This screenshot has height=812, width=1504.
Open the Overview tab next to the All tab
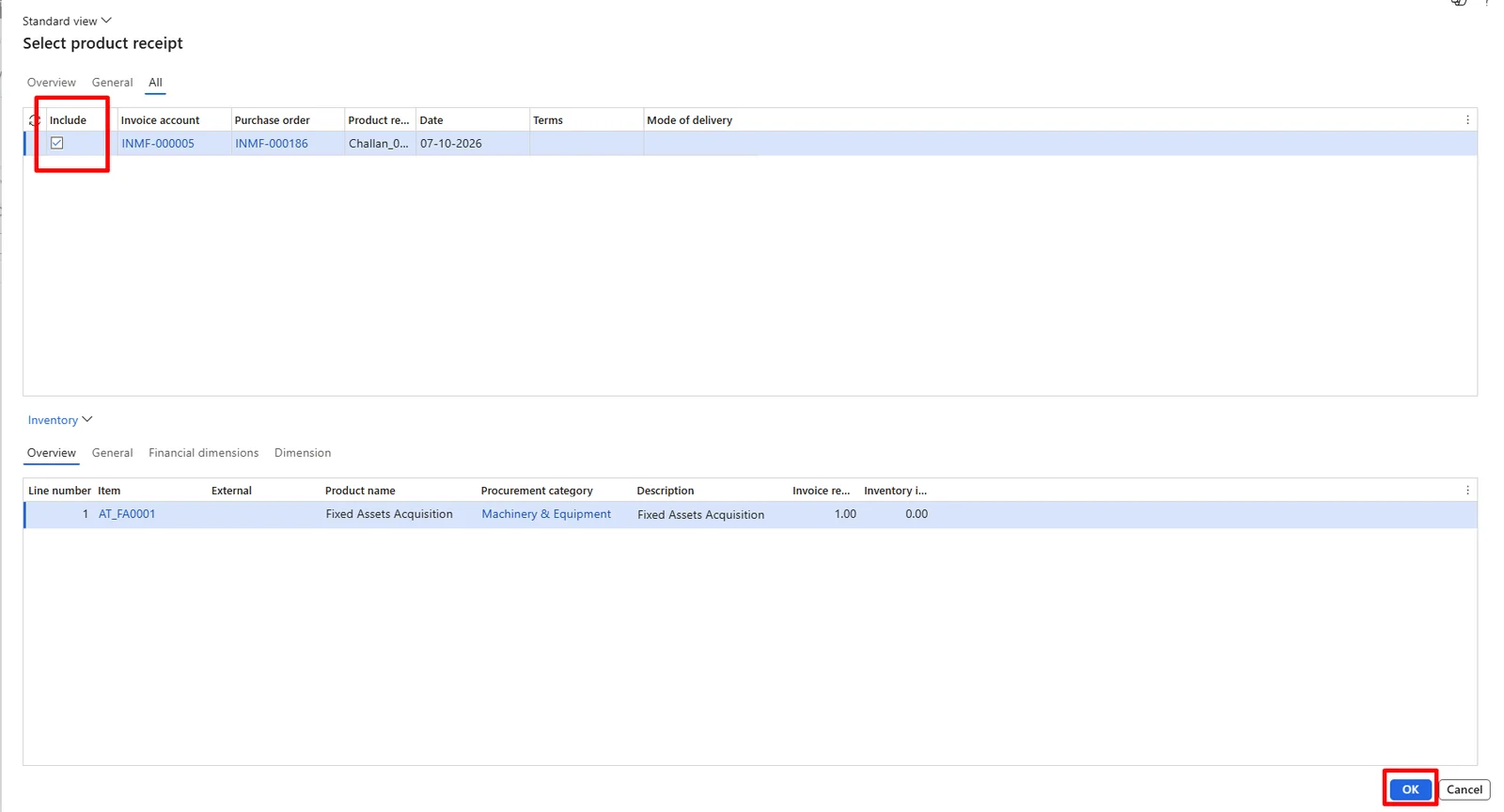[x=52, y=83]
